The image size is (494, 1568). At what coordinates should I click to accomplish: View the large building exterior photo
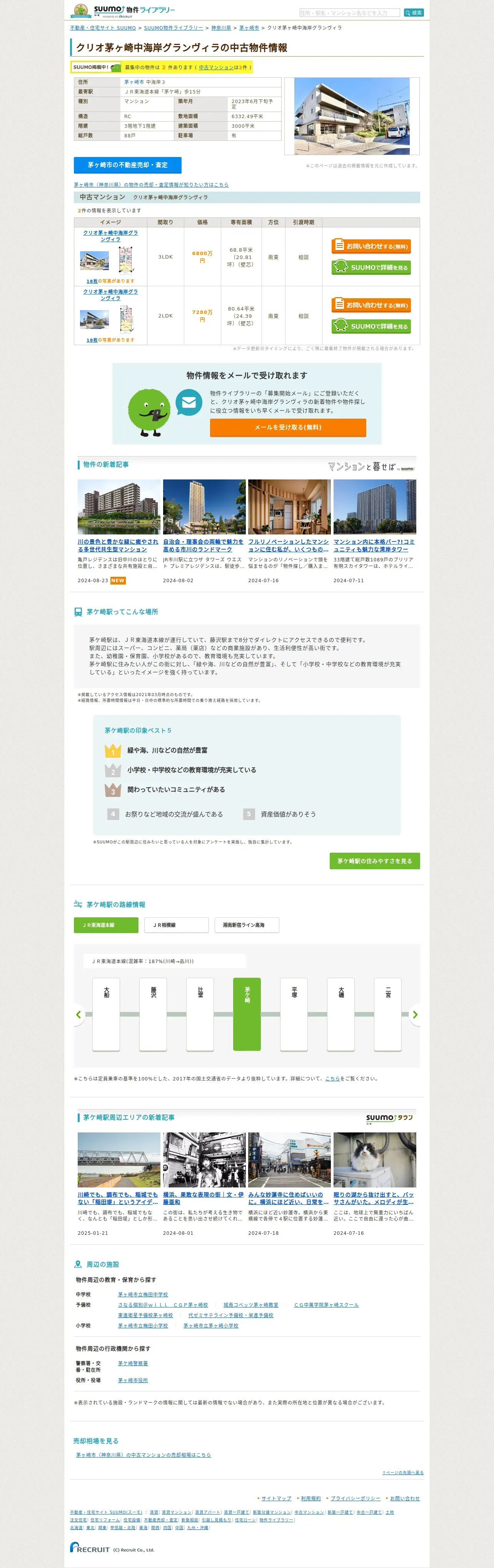point(352,116)
